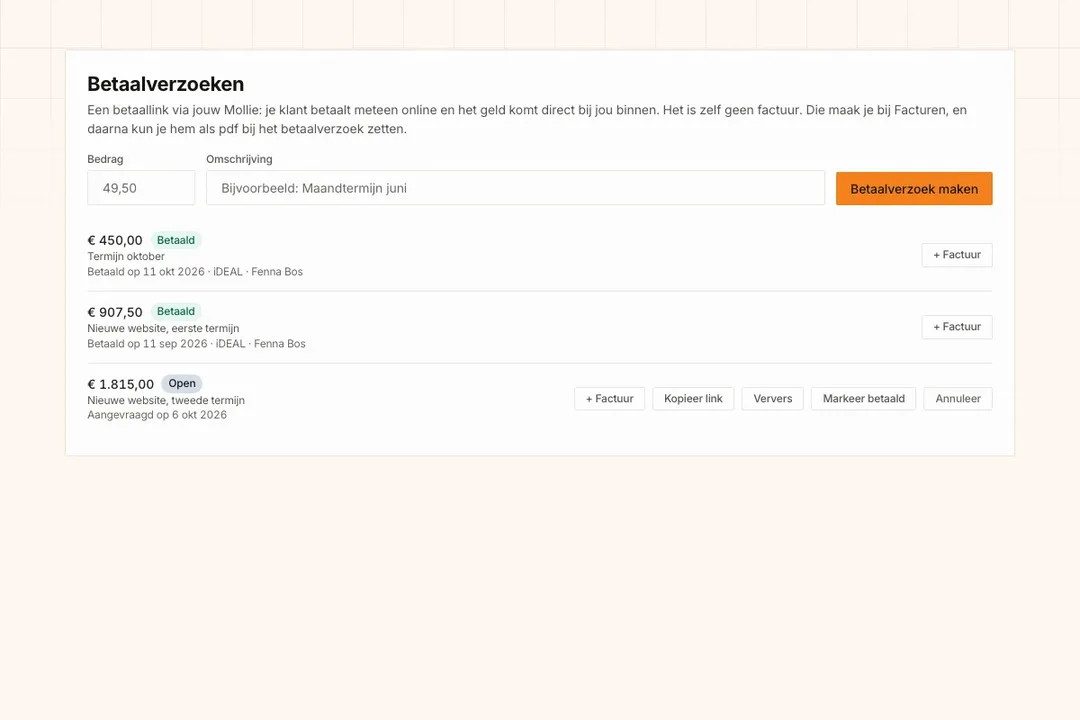Click the Omschrijving field label
This screenshot has height=720, width=1080.
[239, 159]
